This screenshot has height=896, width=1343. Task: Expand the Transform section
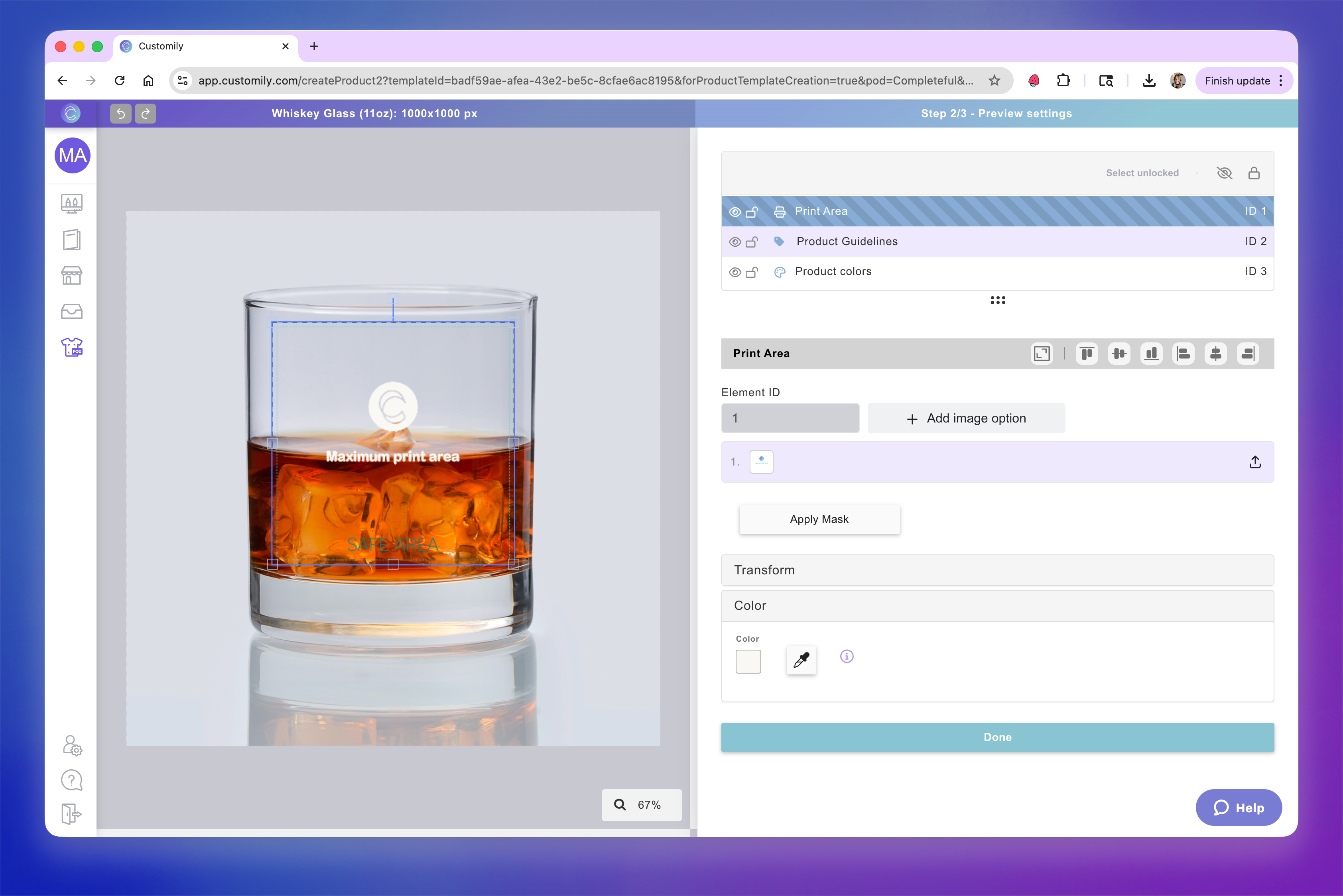coord(996,570)
